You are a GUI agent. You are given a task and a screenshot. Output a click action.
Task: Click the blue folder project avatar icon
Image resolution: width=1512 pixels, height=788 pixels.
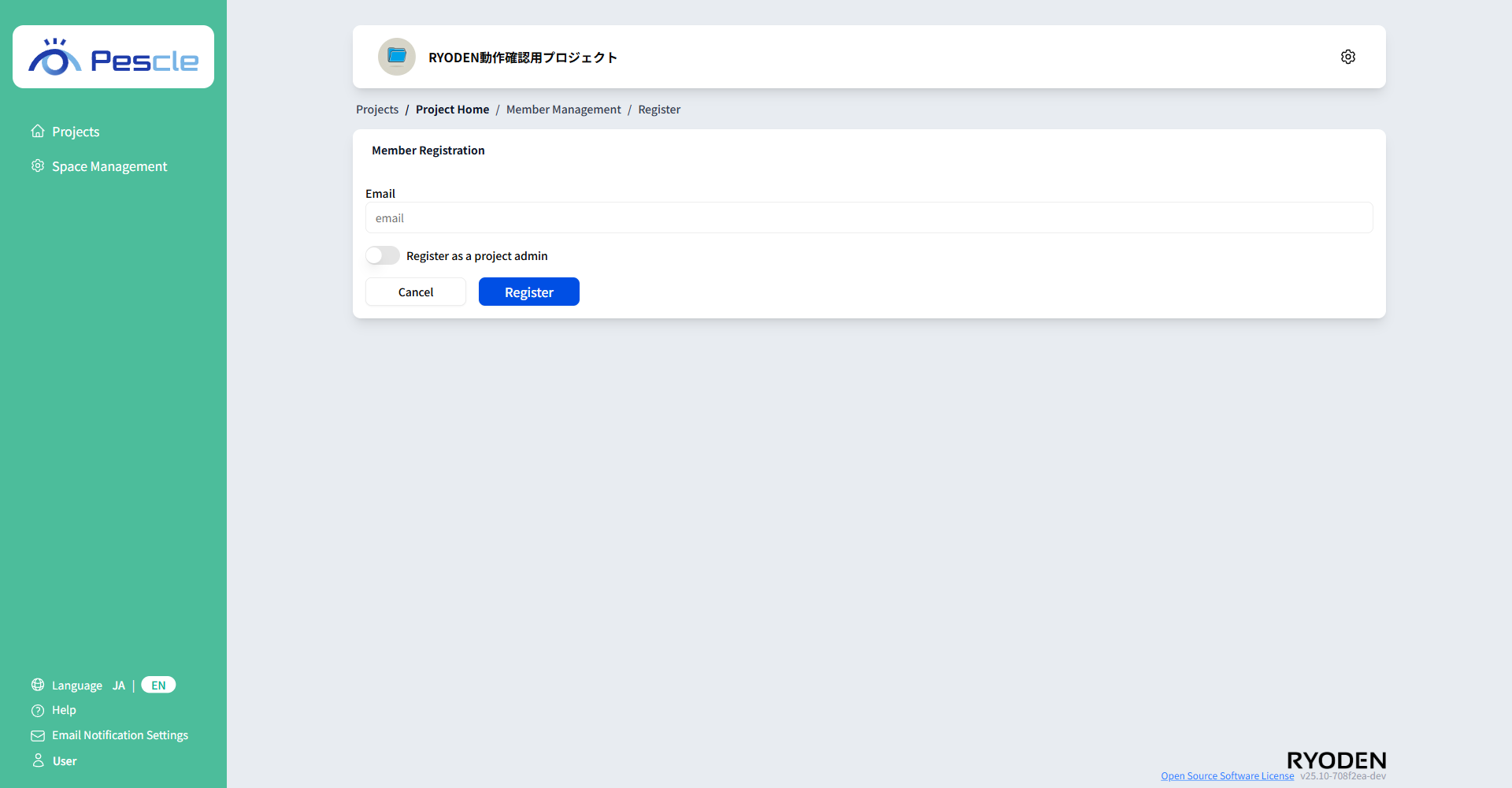[396, 56]
